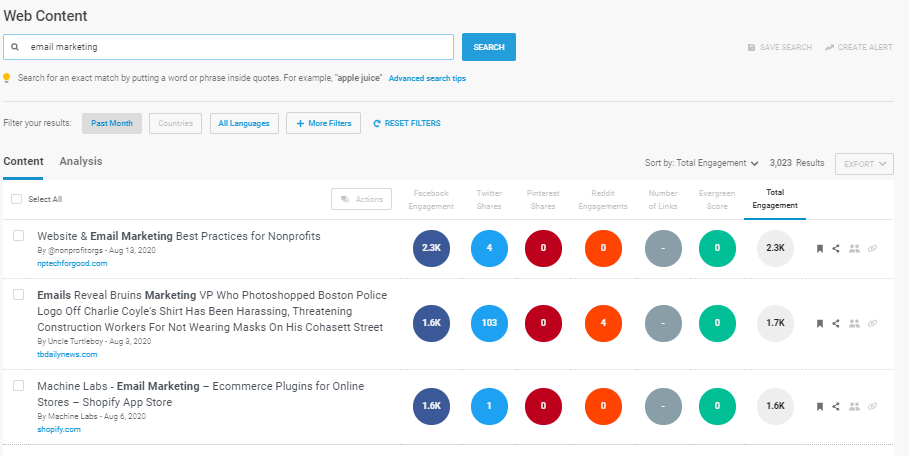Open the All Languages filter dropdown
Screen dimensions: 909x456
(x=244, y=123)
